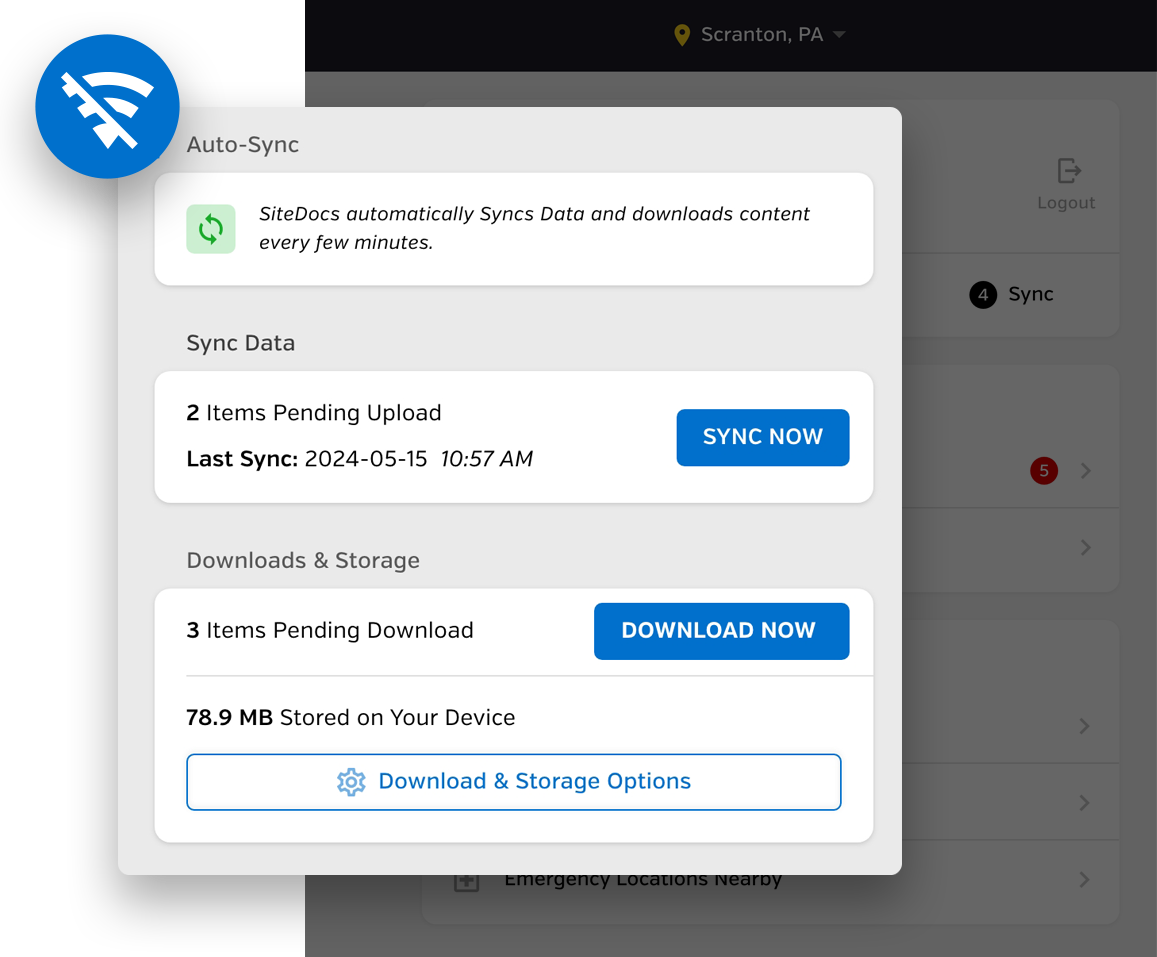The width and height of the screenshot is (1157, 957).
Task: Select the Sync menu label
Action: 1031,295
